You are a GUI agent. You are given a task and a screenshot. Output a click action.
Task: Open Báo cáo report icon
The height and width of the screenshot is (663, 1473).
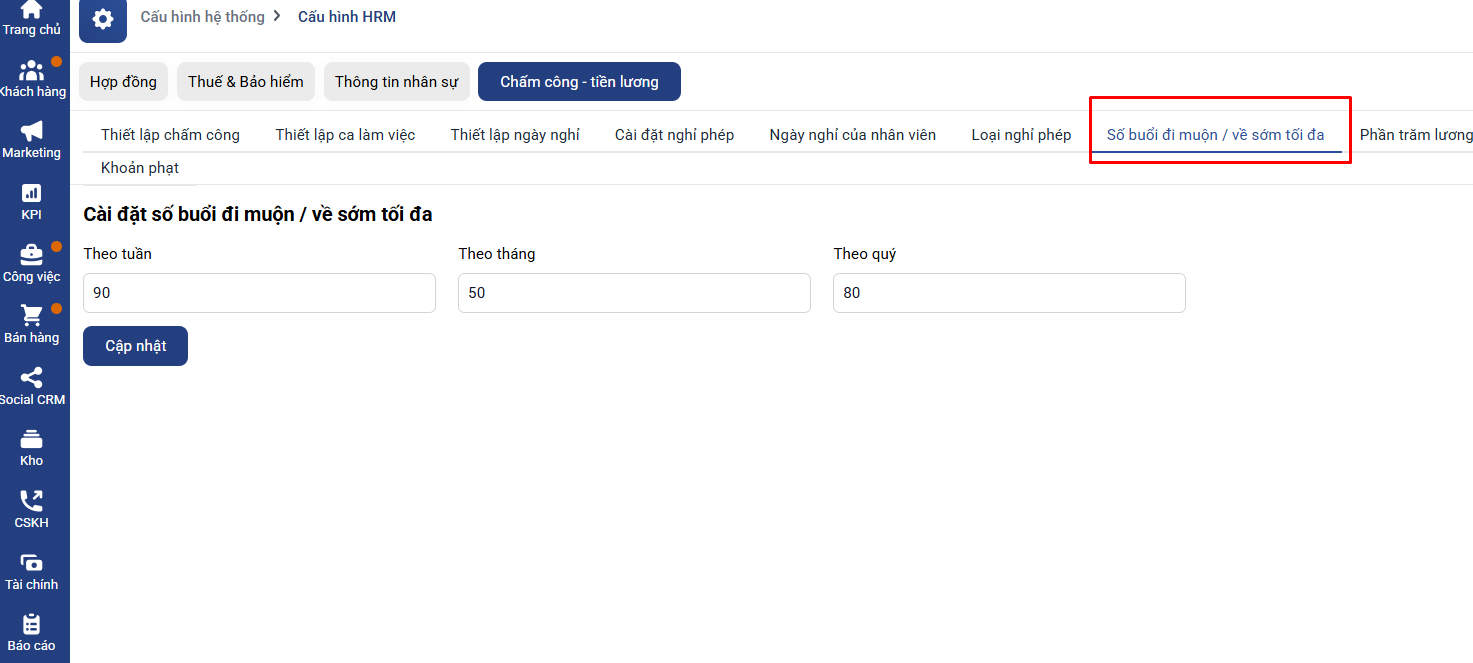point(31,625)
